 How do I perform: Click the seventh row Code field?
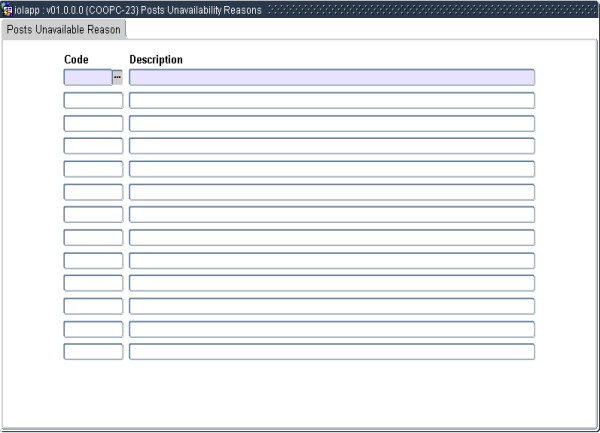point(93,214)
